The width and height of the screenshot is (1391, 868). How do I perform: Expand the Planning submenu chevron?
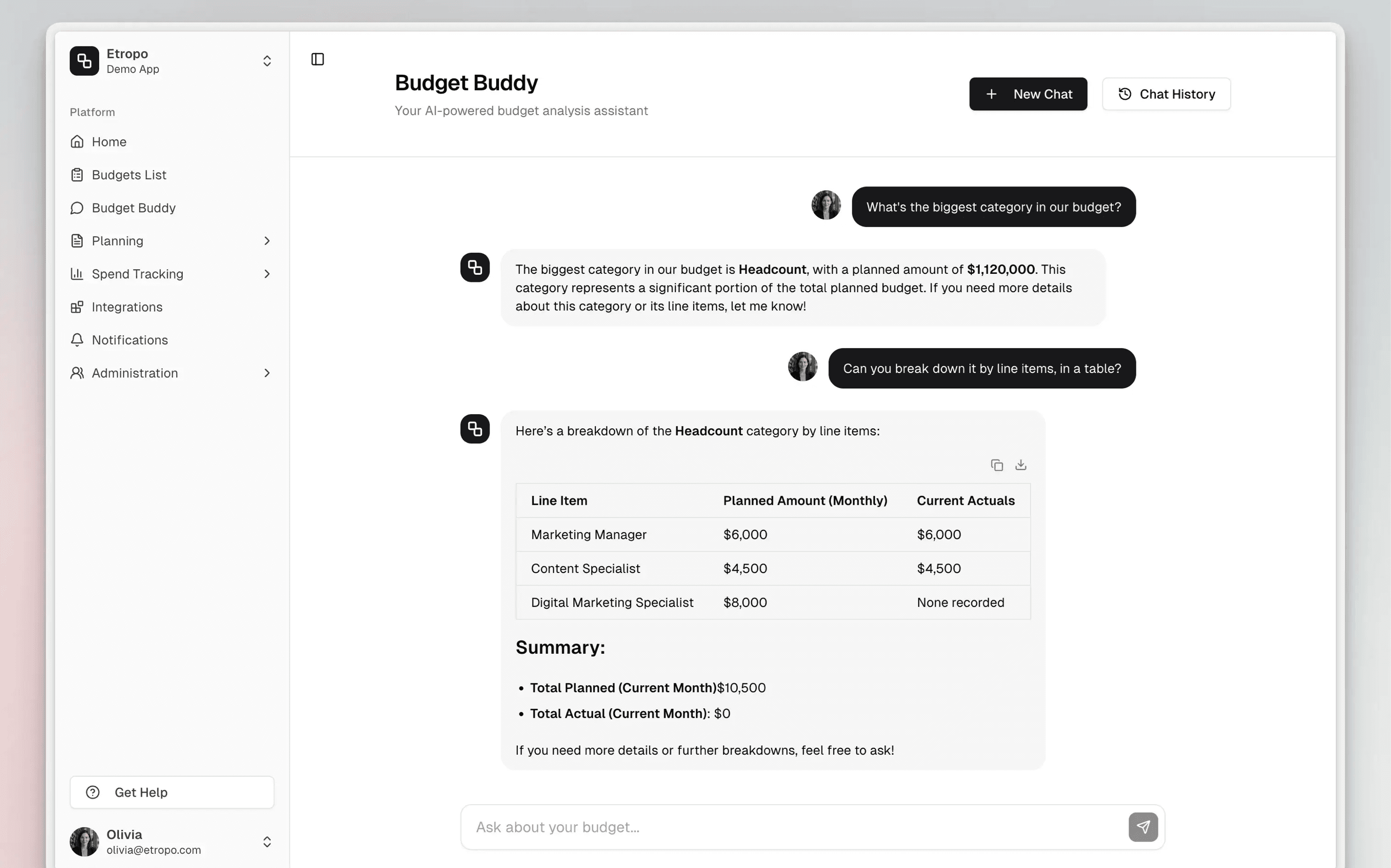point(267,241)
